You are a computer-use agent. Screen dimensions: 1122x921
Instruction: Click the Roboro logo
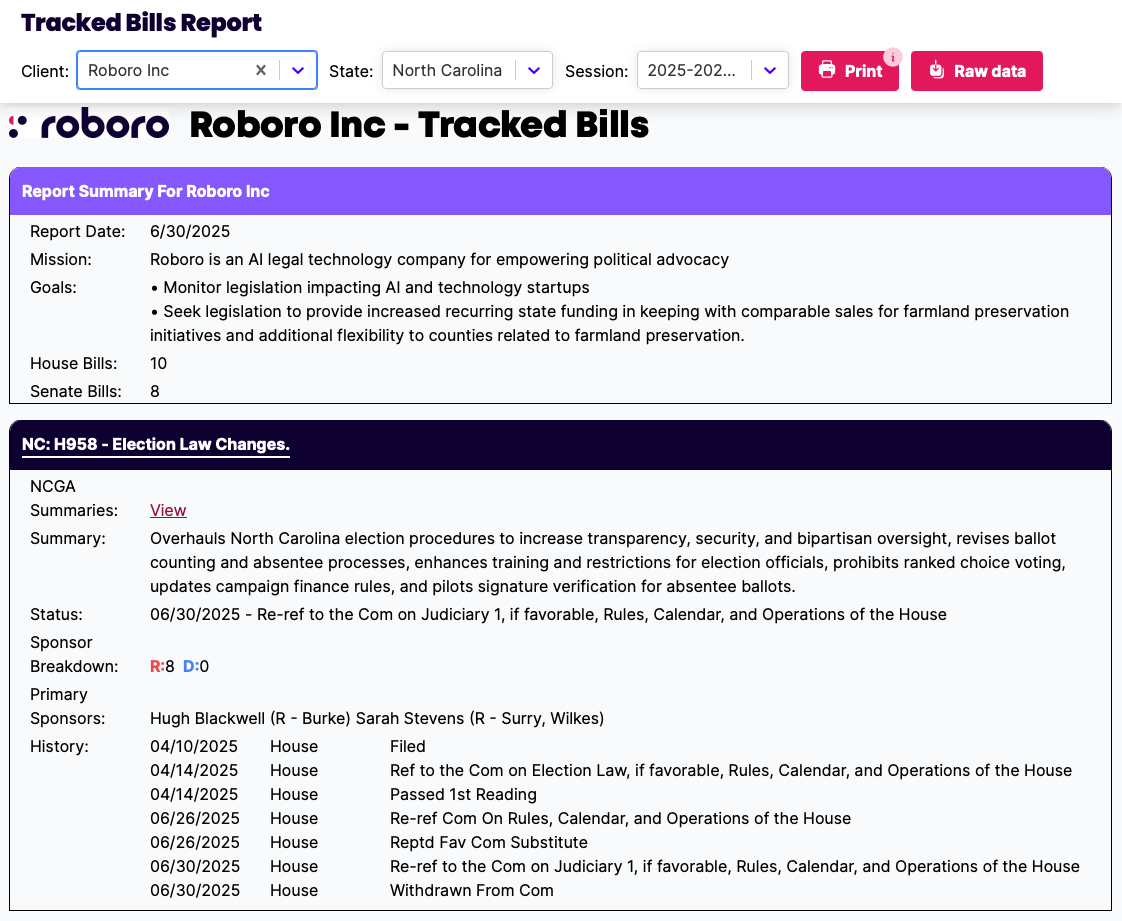point(89,124)
